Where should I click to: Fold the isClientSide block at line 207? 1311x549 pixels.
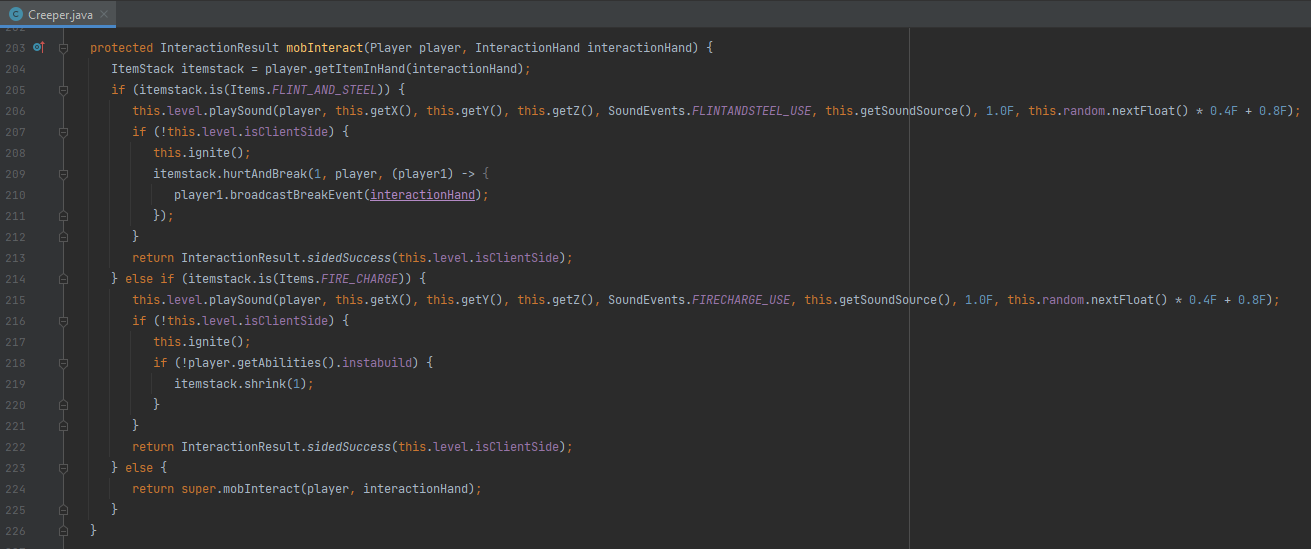[x=63, y=132]
